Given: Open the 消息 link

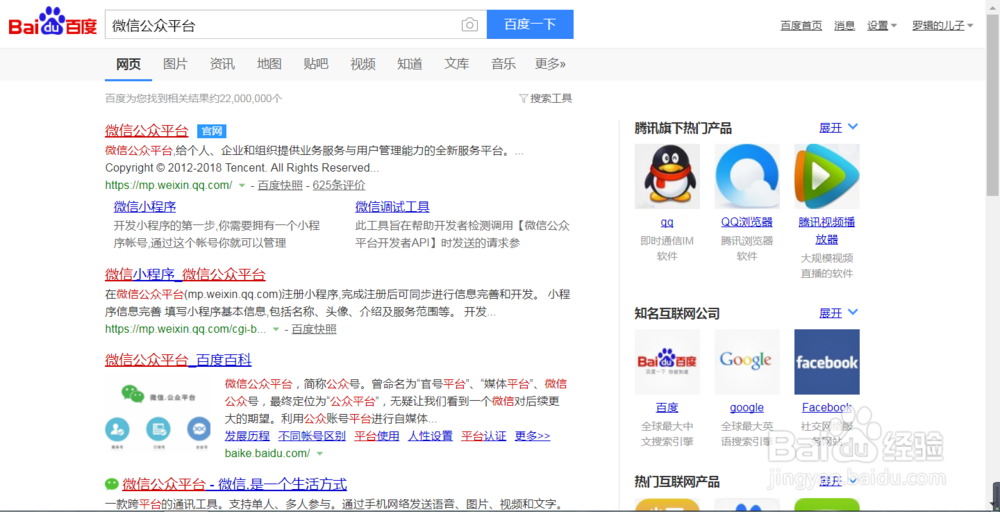Looking at the screenshot, I should (844, 26).
